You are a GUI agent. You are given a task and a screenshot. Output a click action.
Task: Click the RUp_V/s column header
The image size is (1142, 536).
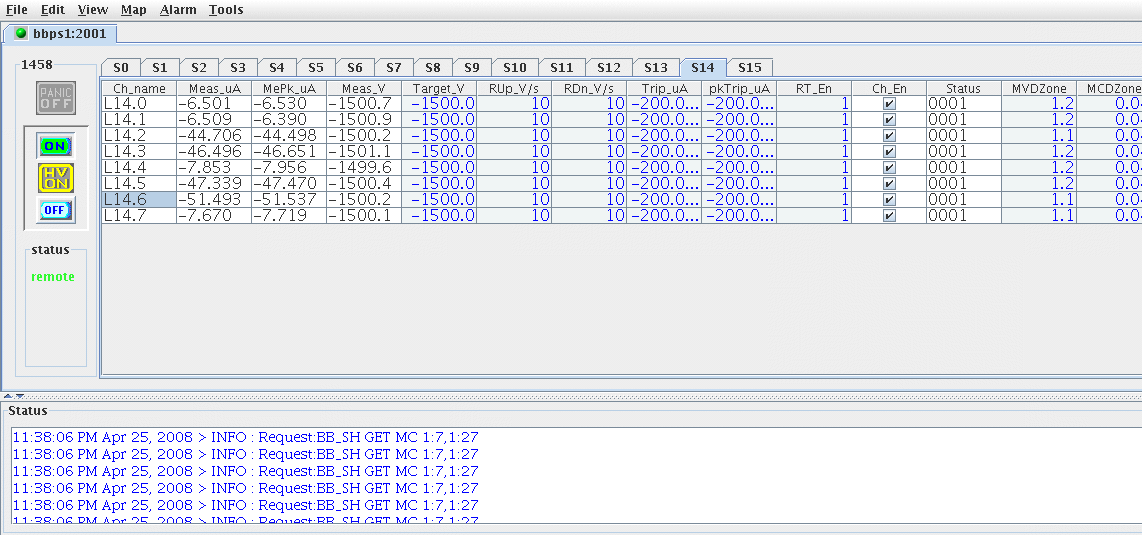tap(514, 88)
